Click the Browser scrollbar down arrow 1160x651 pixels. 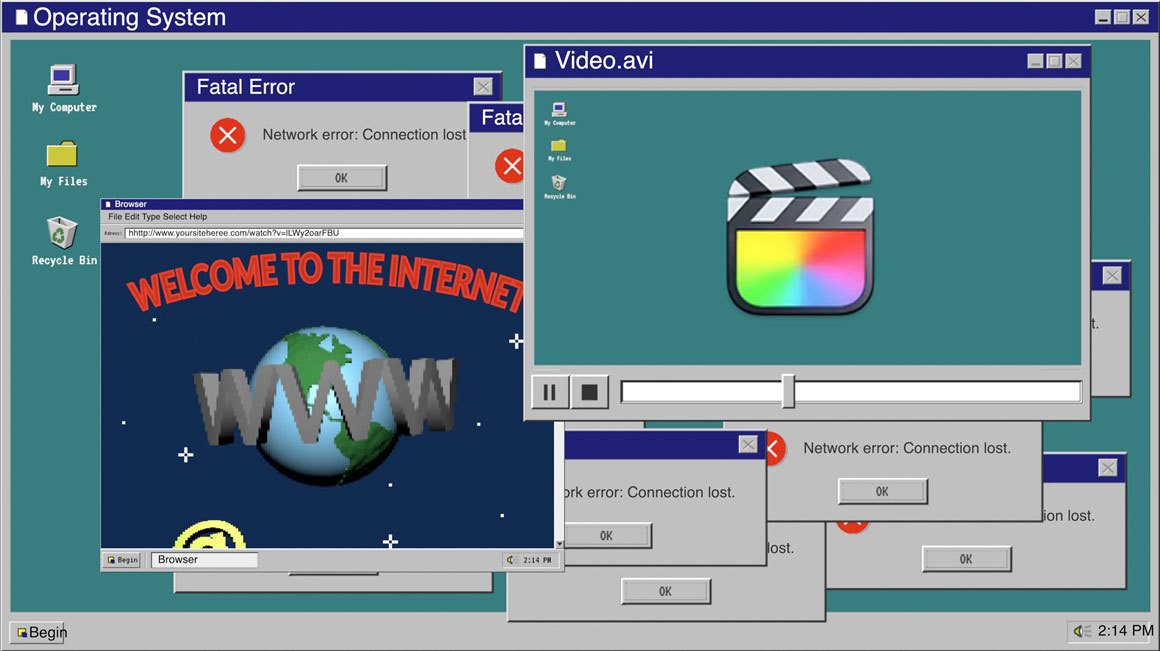point(559,544)
